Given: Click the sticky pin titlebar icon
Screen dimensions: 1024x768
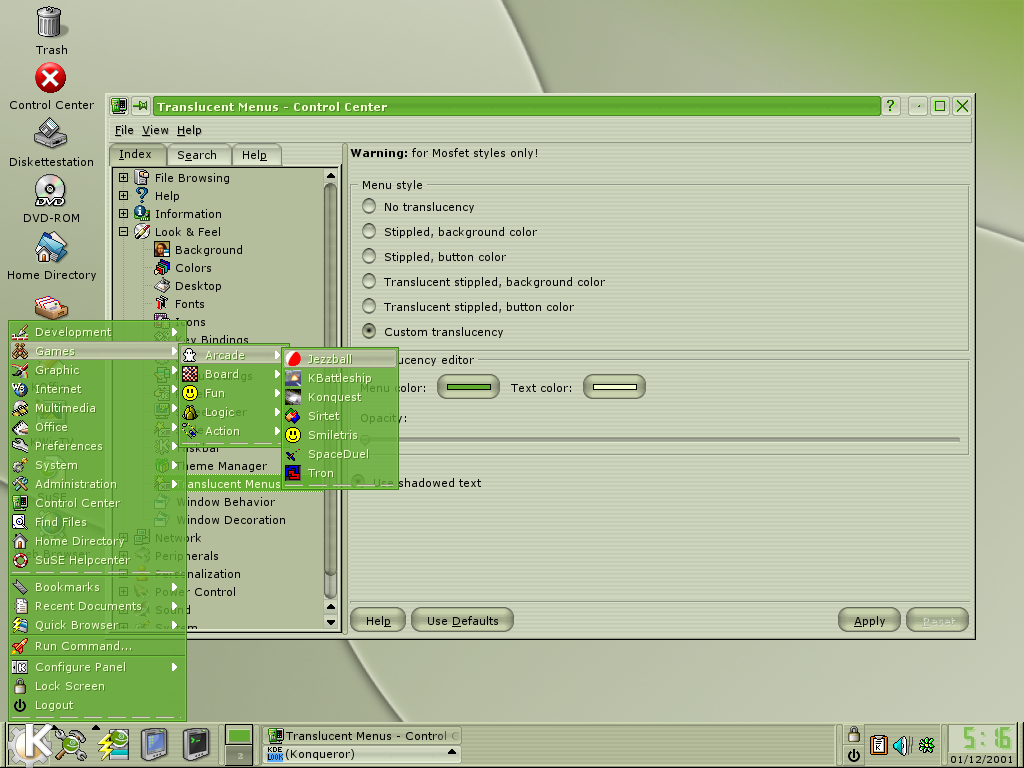Looking at the screenshot, I should pyautogui.click(x=140, y=106).
